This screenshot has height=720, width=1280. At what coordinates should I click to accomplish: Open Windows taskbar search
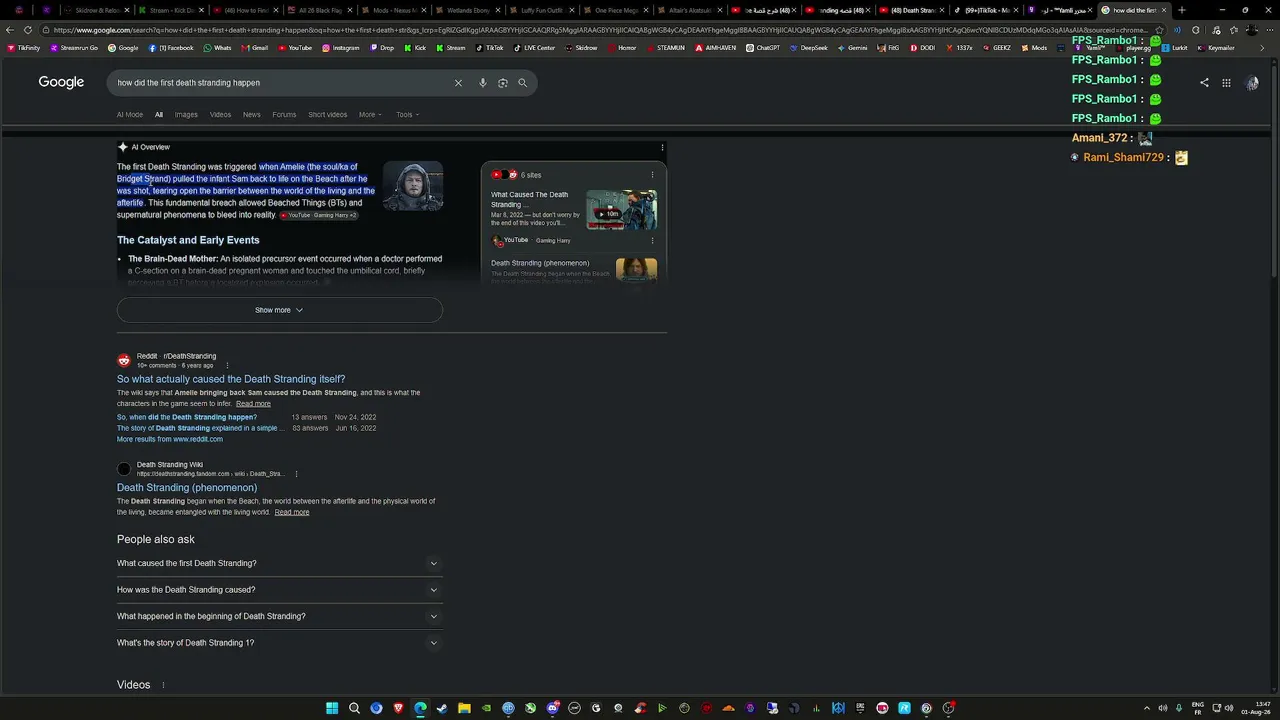click(x=354, y=708)
